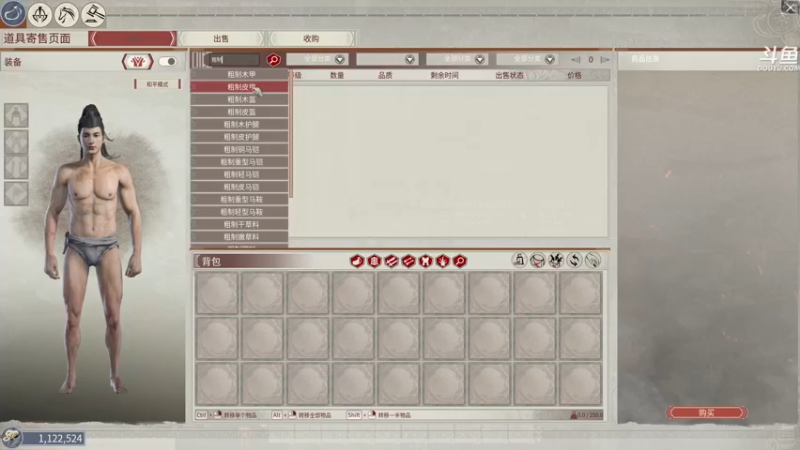Click the circular arrows sort icon

pos(574,260)
